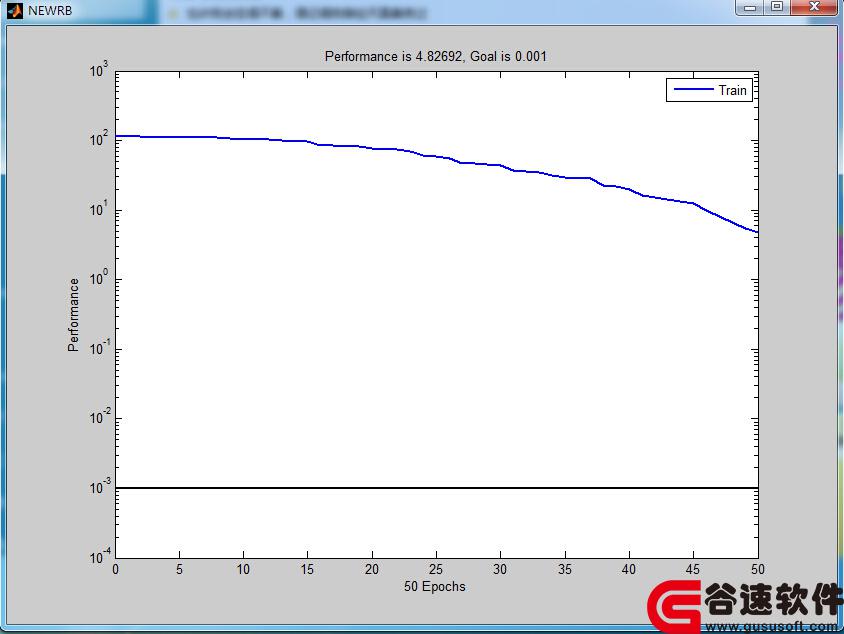
Task: Click the '50 Epochs' x-axis label
Action: pyautogui.click(x=435, y=587)
